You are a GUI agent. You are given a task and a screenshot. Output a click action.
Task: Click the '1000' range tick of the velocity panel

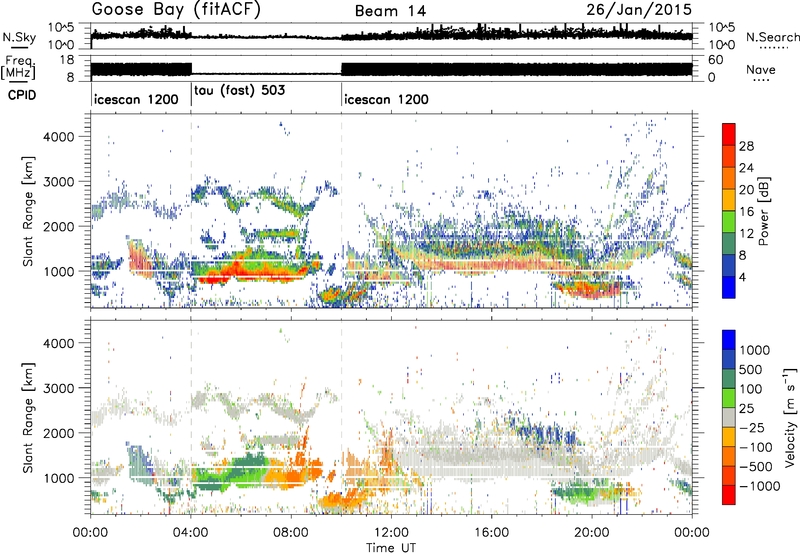point(58,478)
